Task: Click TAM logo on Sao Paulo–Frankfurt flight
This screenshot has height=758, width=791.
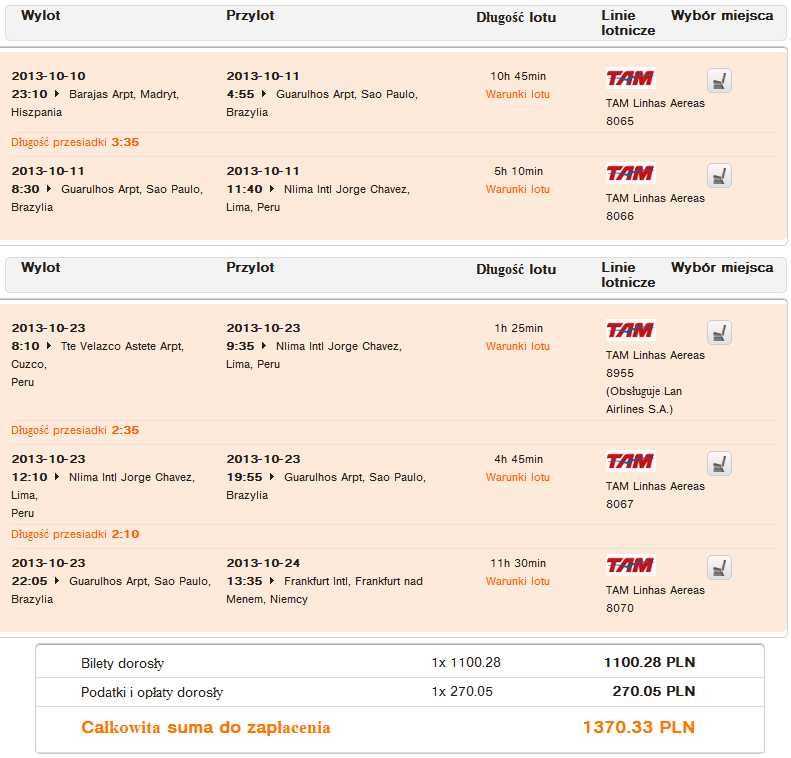Action: (630, 565)
